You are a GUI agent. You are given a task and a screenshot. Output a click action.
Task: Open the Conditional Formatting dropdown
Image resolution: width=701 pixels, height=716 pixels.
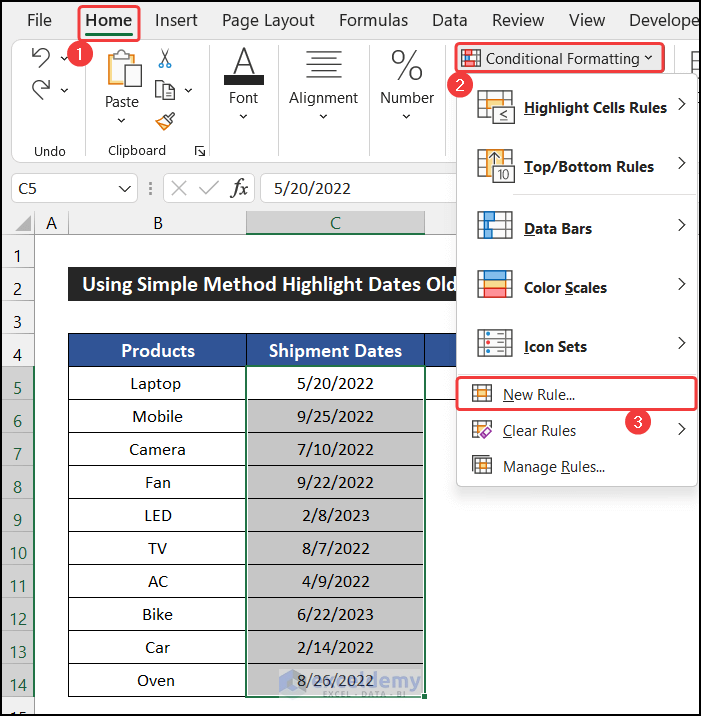point(560,58)
